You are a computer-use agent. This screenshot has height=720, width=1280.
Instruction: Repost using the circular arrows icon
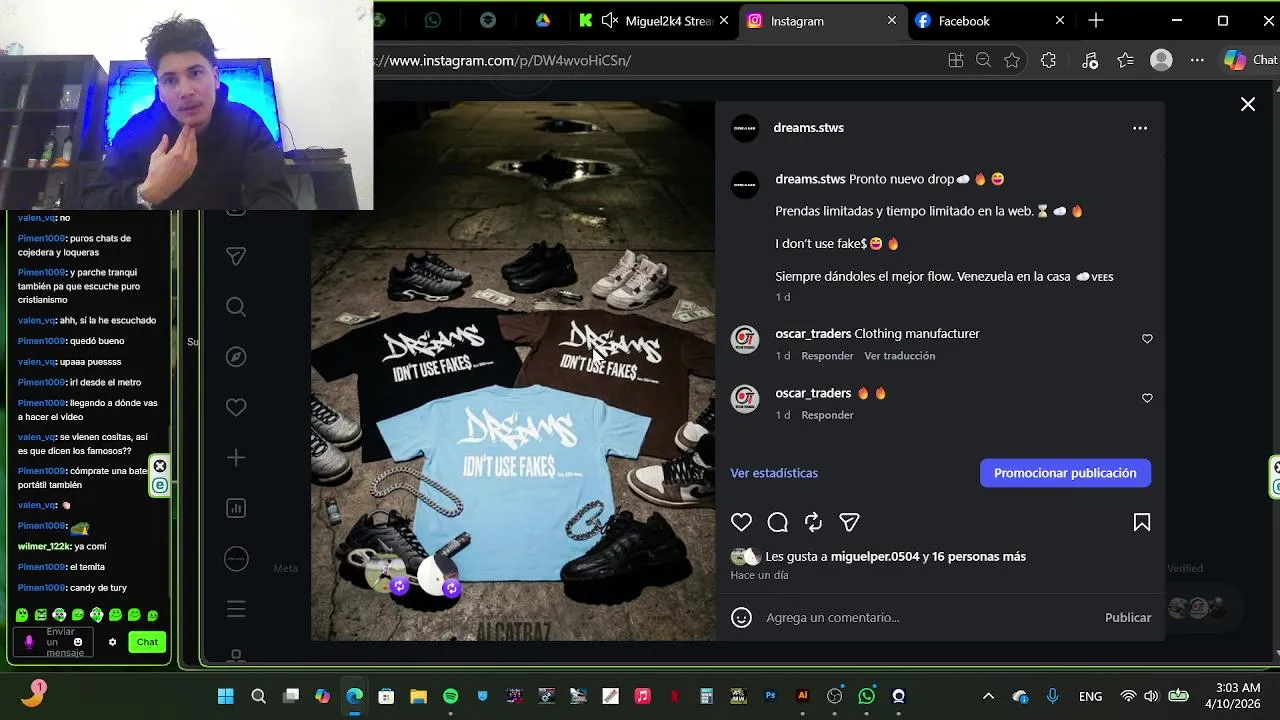[x=813, y=522]
